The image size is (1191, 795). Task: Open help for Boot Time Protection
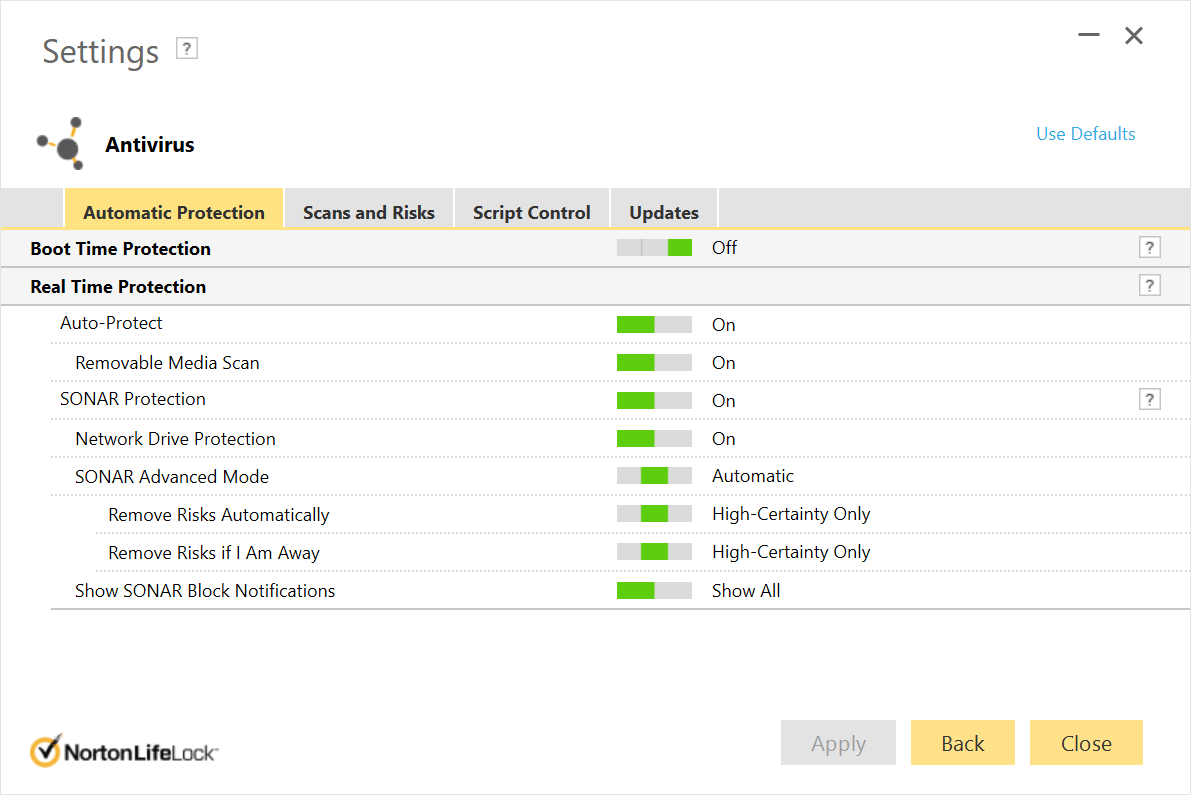[x=1149, y=248]
